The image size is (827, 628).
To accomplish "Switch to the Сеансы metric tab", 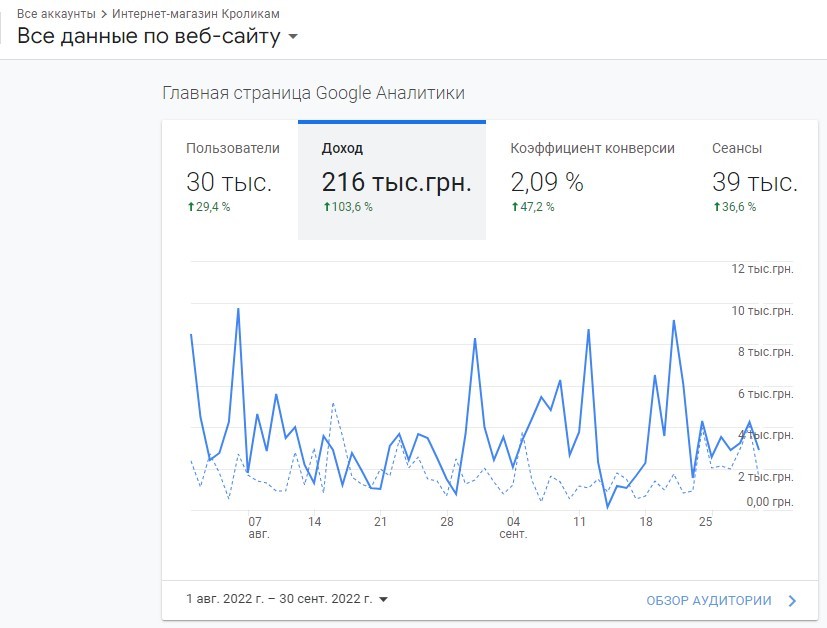I will (755, 180).
